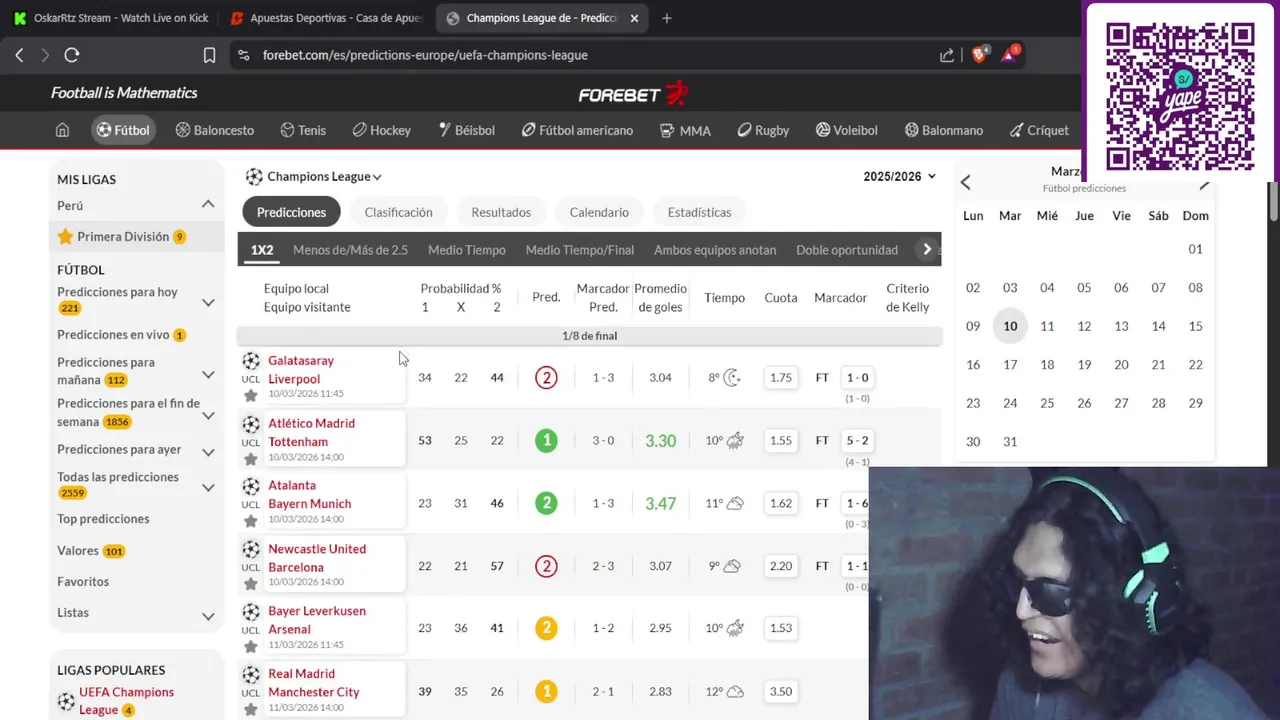Open Voleibol section
This screenshot has height=720, width=1280.
[846, 130]
